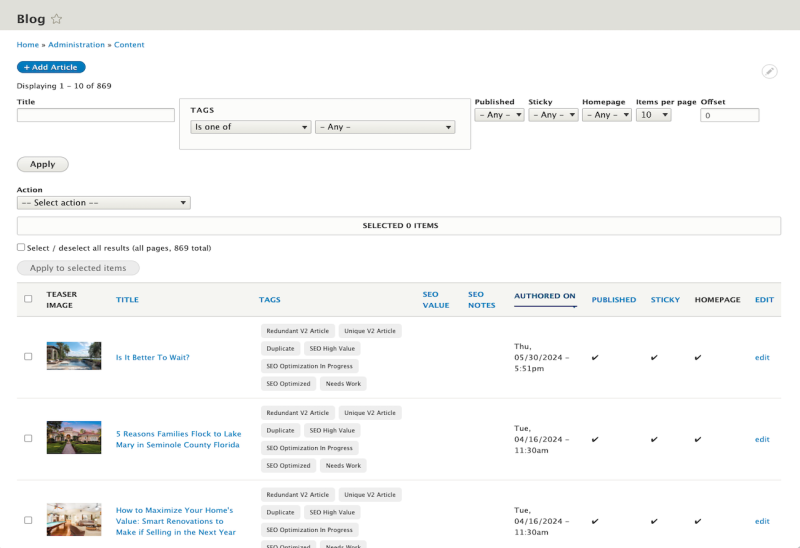Click Apply to selected items button
The image size is (800, 548).
78,268
